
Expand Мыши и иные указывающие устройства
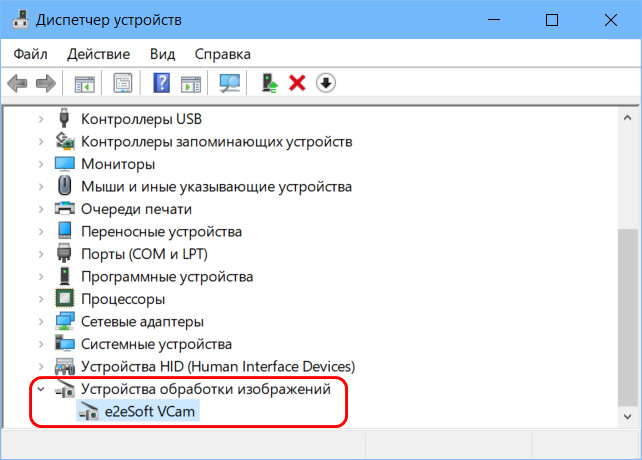coord(41,187)
